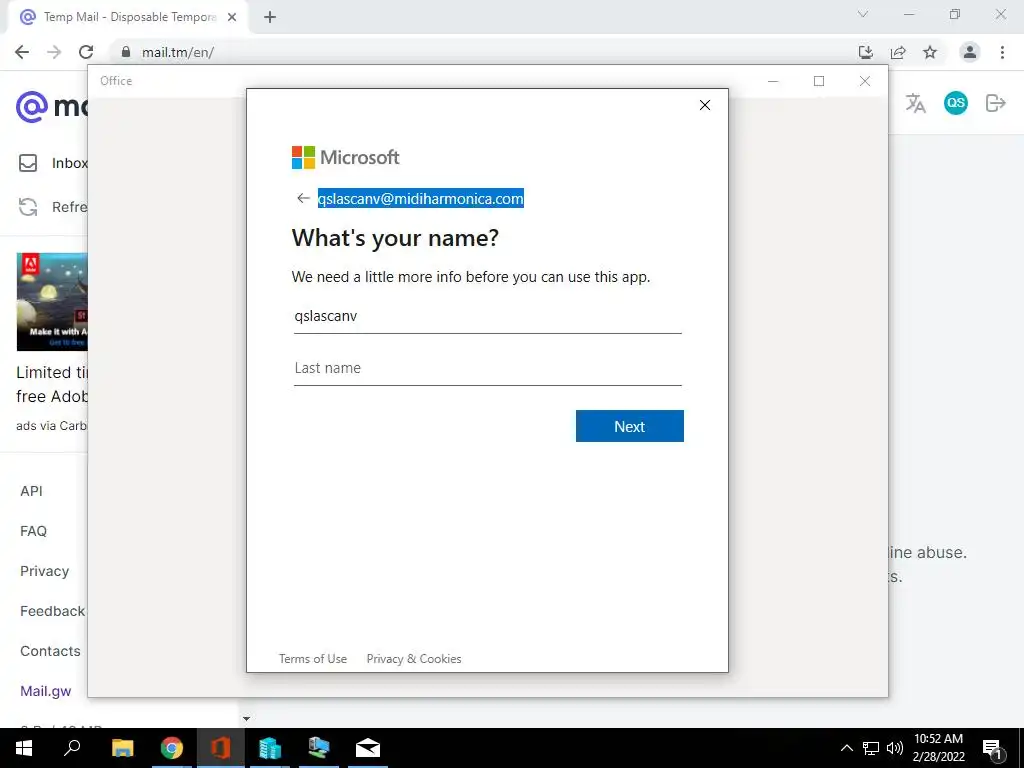Open the Privacy & Cookies link
Screen dimensions: 1024x768
[x=414, y=659]
